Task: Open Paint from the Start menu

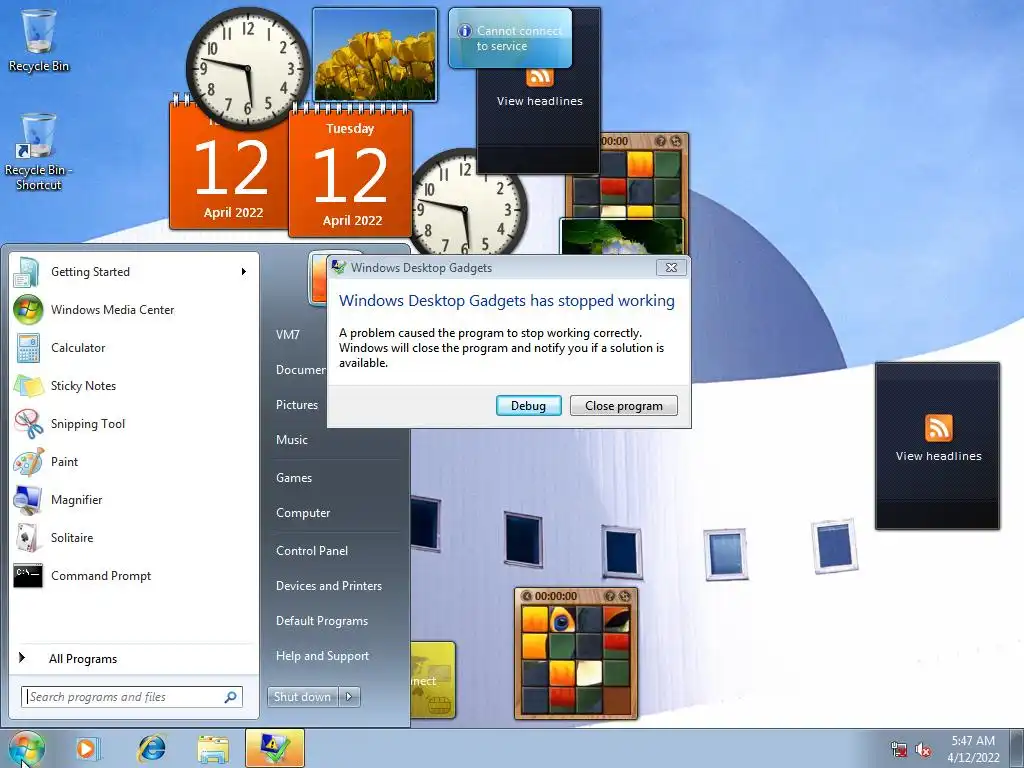Action: [x=134, y=461]
